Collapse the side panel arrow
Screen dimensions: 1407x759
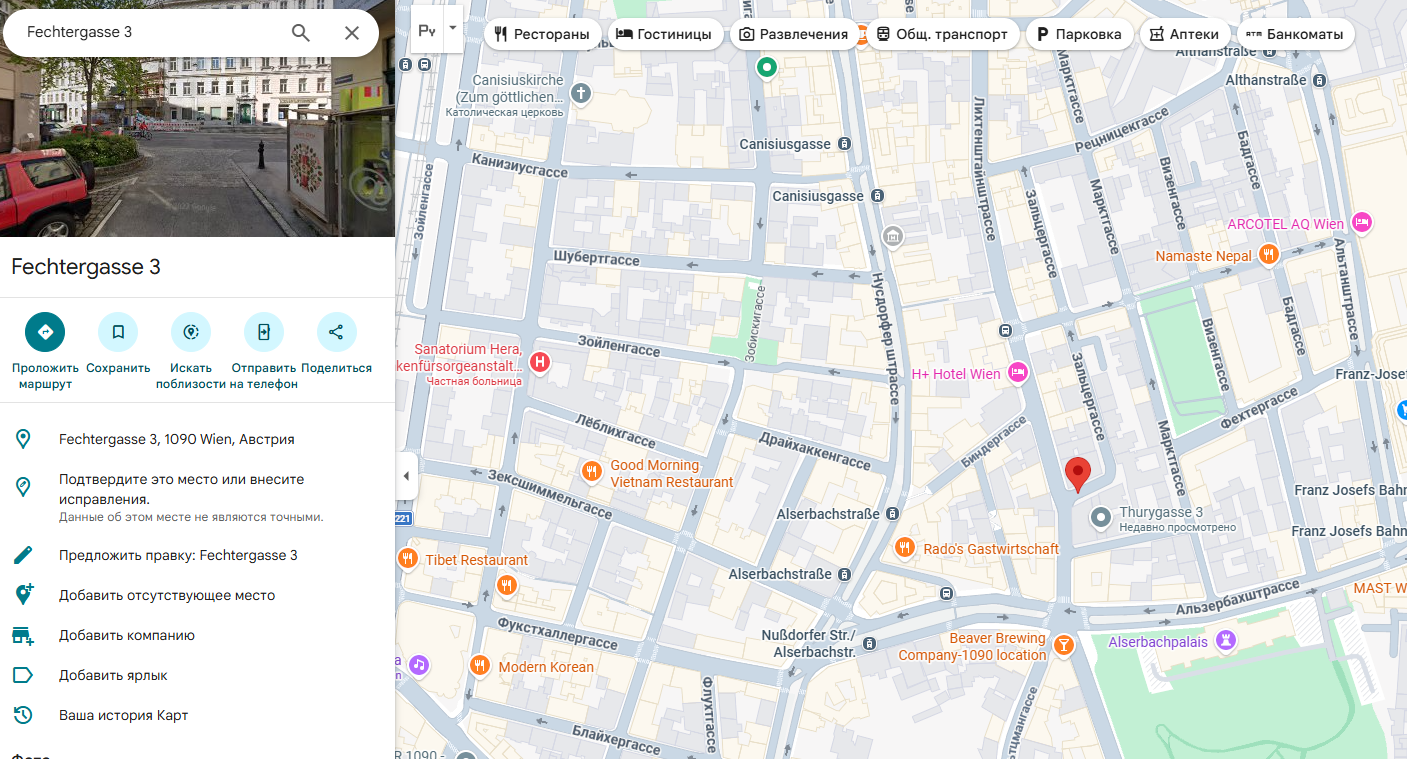(x=405, y=476)
